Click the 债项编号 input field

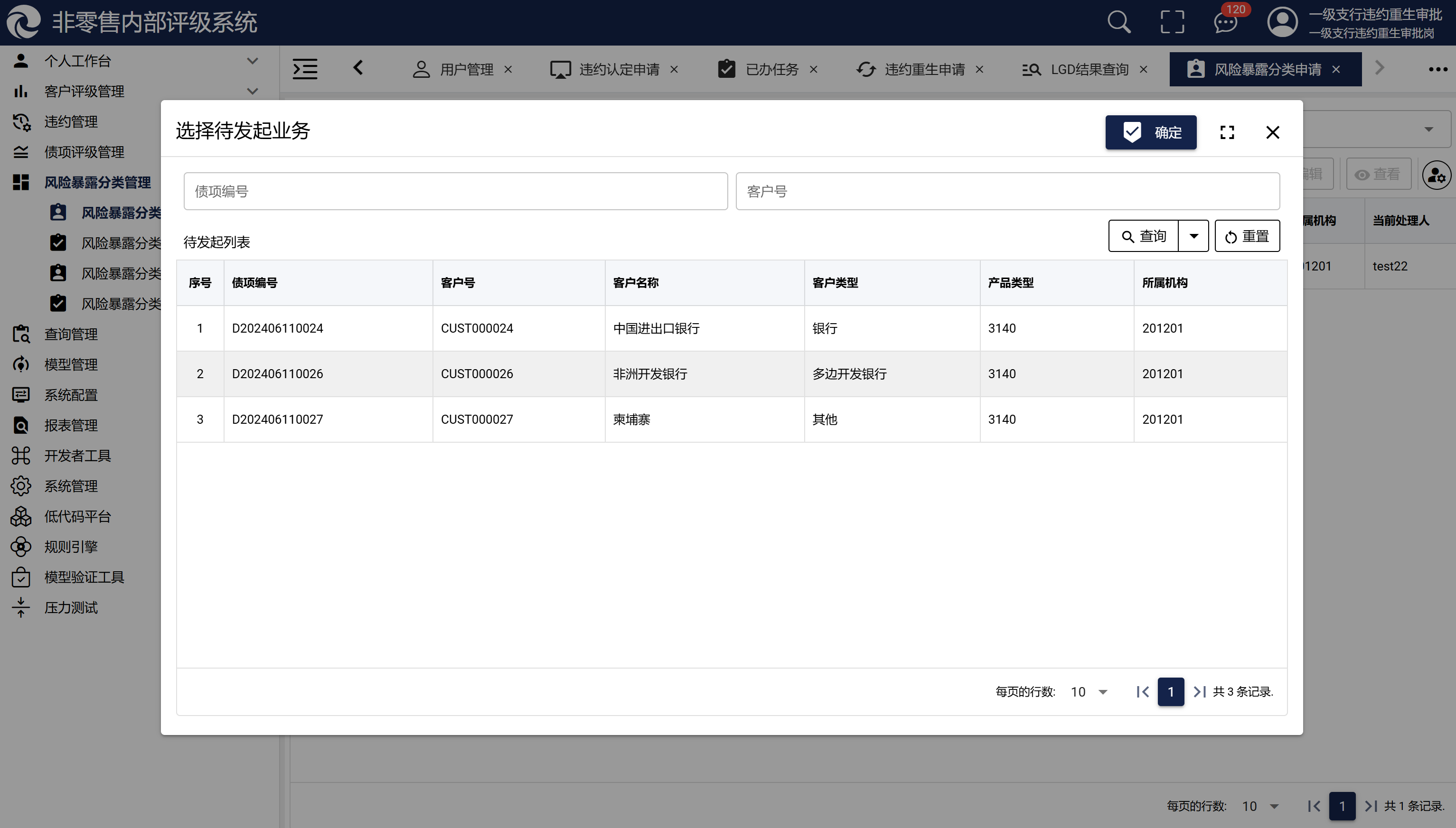pos(455,192)
